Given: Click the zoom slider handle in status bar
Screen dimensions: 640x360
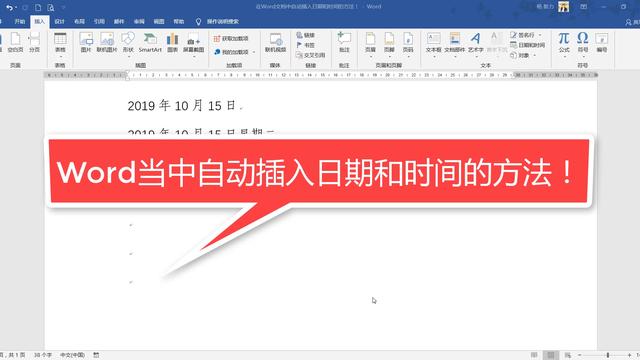Looking at the screenshot, I should point(608,356).
